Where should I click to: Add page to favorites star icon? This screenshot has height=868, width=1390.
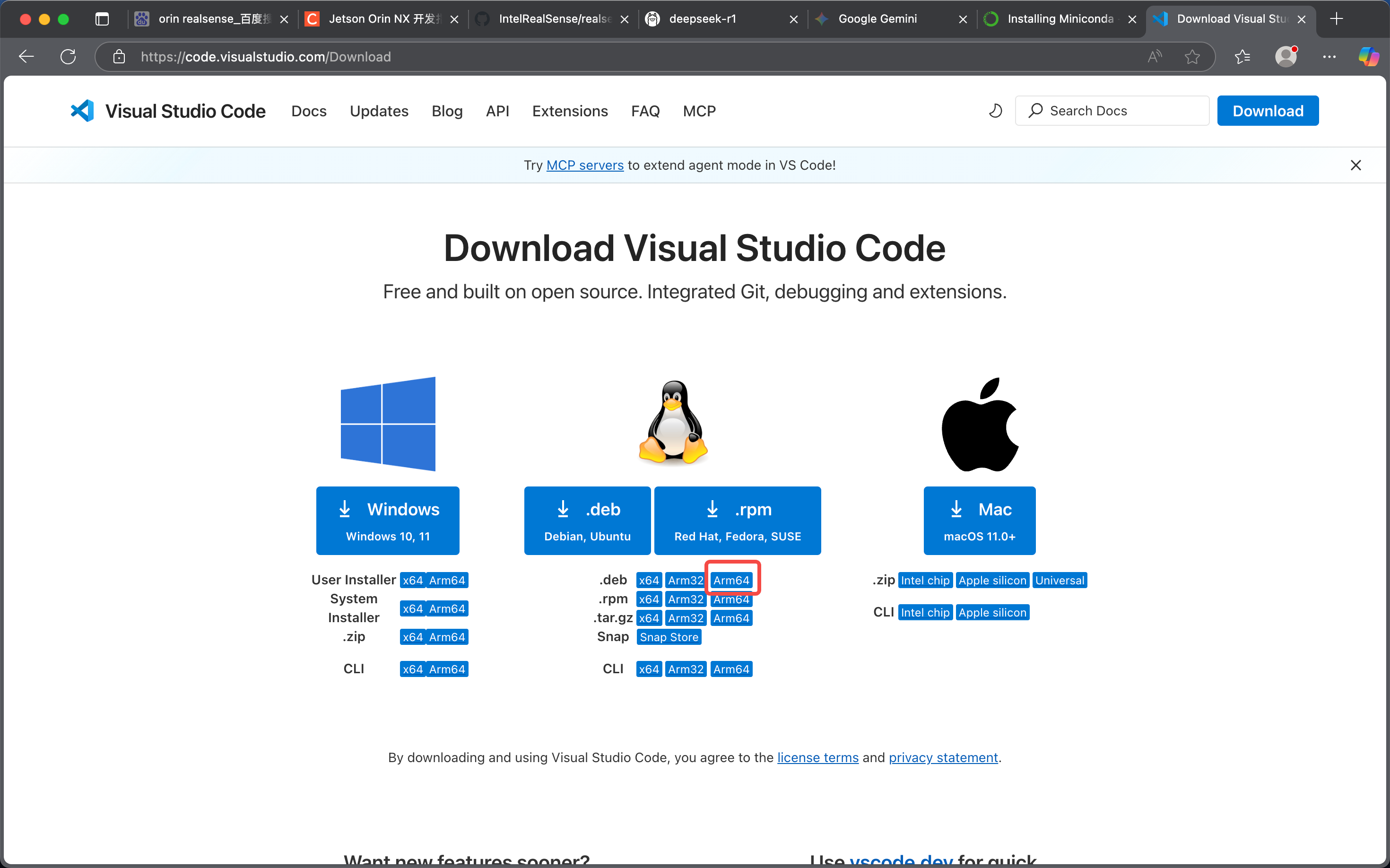[x=1192, y=57]
